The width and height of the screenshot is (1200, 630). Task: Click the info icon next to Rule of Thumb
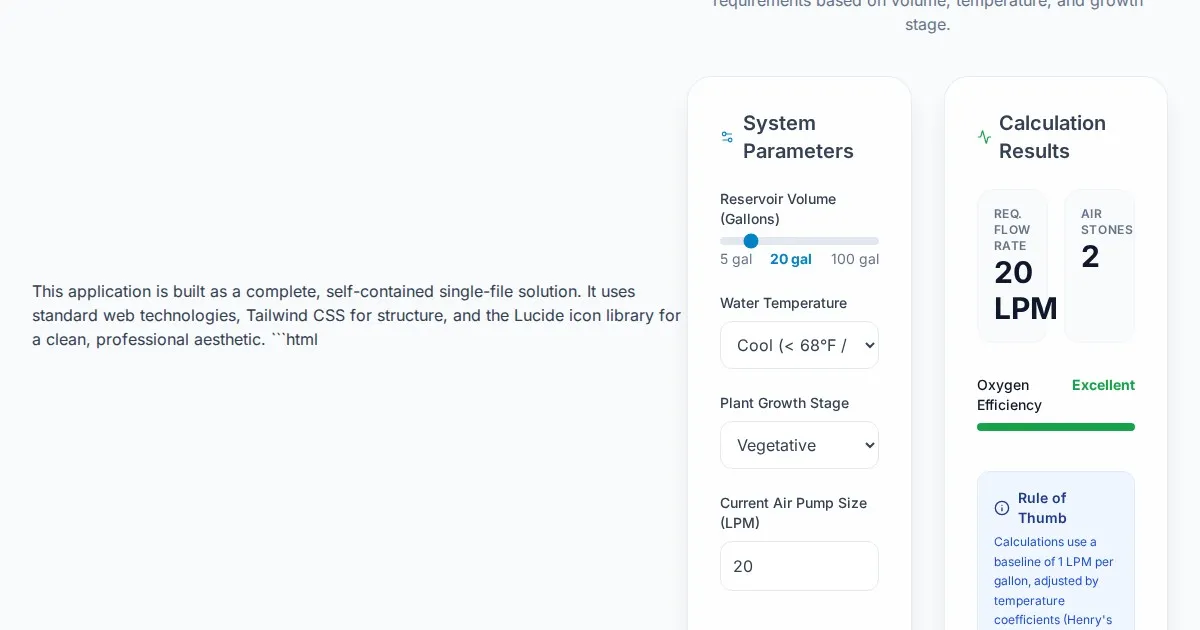pos(1002,508)
